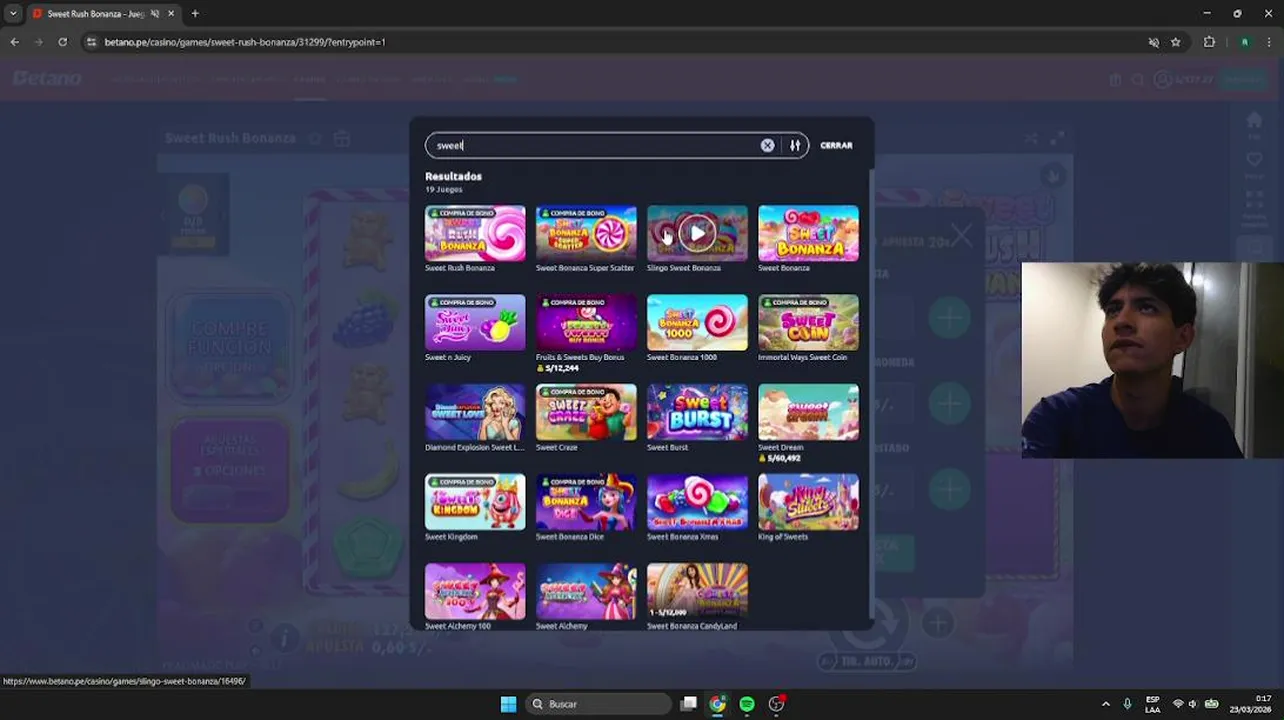The width and height of the screenshot is (1284, 720).
Task: Click the site information icon in address bar
Action: click(x=91, y=42)
